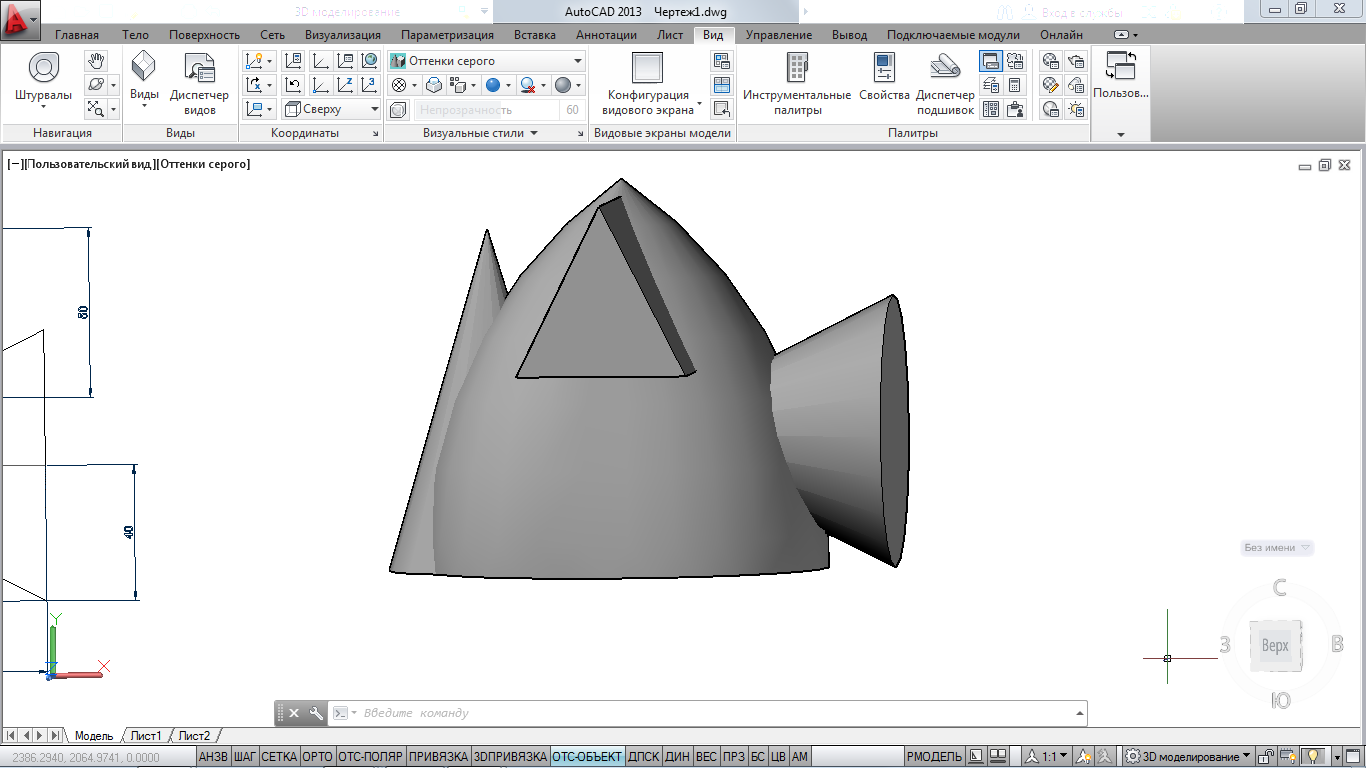The image size is (1366, 768).
Task: Select the Pan hand tool
Action: click(96, 61)
